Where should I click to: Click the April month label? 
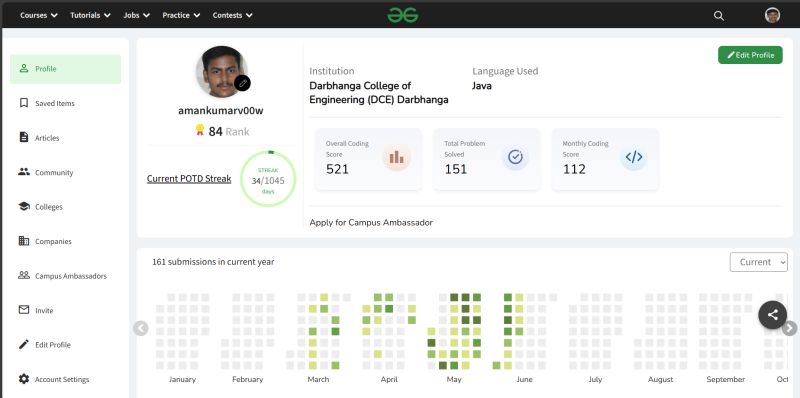coord(389,380)
